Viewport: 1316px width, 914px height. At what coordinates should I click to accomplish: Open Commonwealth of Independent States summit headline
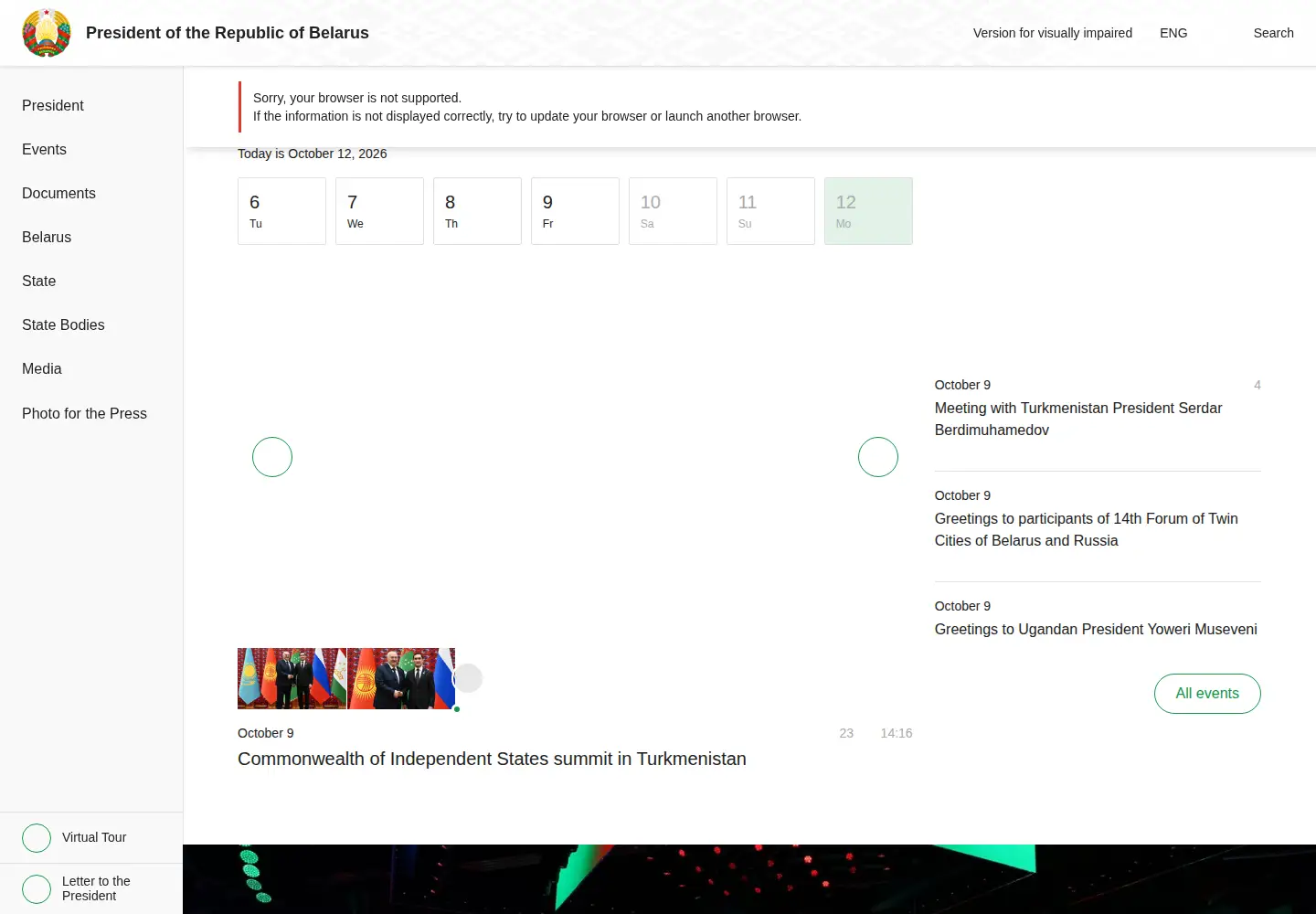point(492,759)
